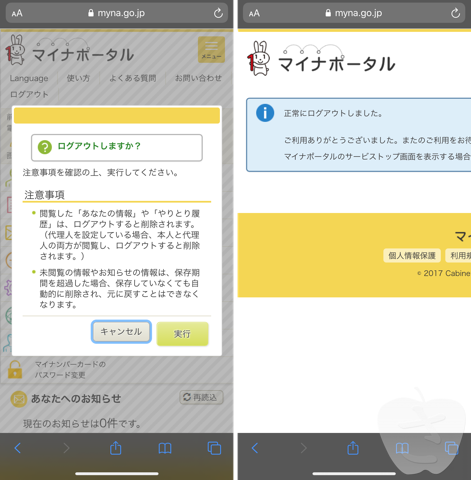Open the yellow メニュー hamburger button
Viewport: 471px width, 480px height.
211,50
